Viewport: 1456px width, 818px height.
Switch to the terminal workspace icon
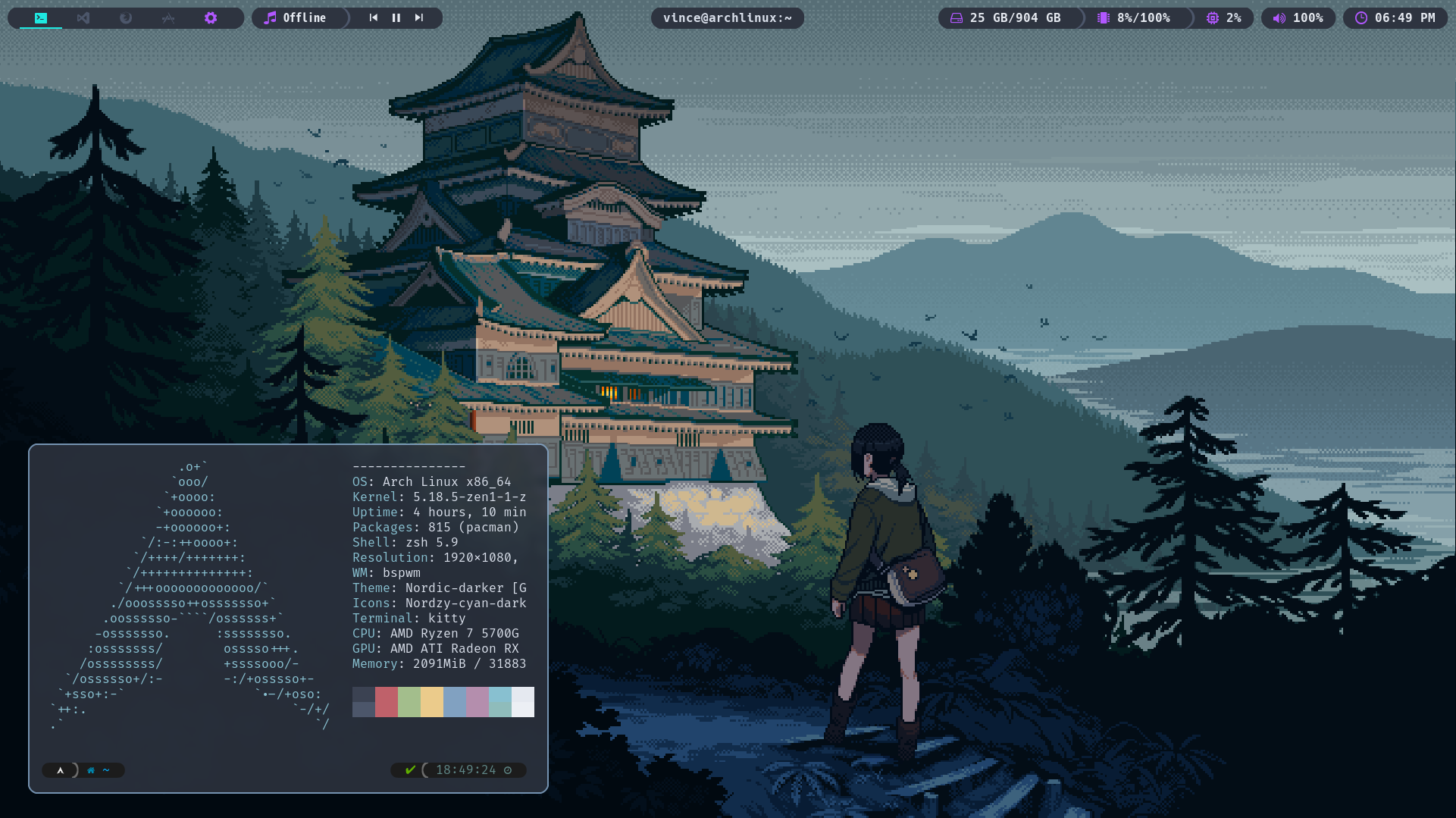(x=41, y=17)
